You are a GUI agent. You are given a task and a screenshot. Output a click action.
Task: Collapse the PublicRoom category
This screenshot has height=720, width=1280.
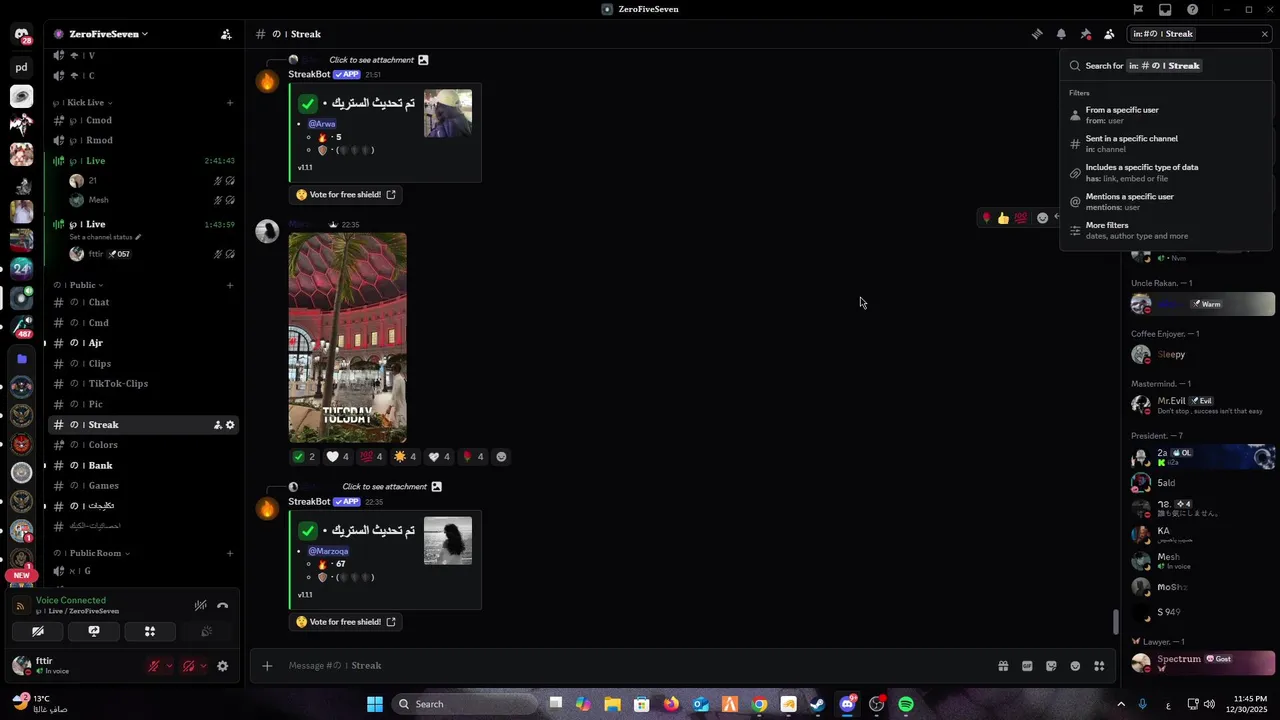pyautogui.click(x=93, y=553)
